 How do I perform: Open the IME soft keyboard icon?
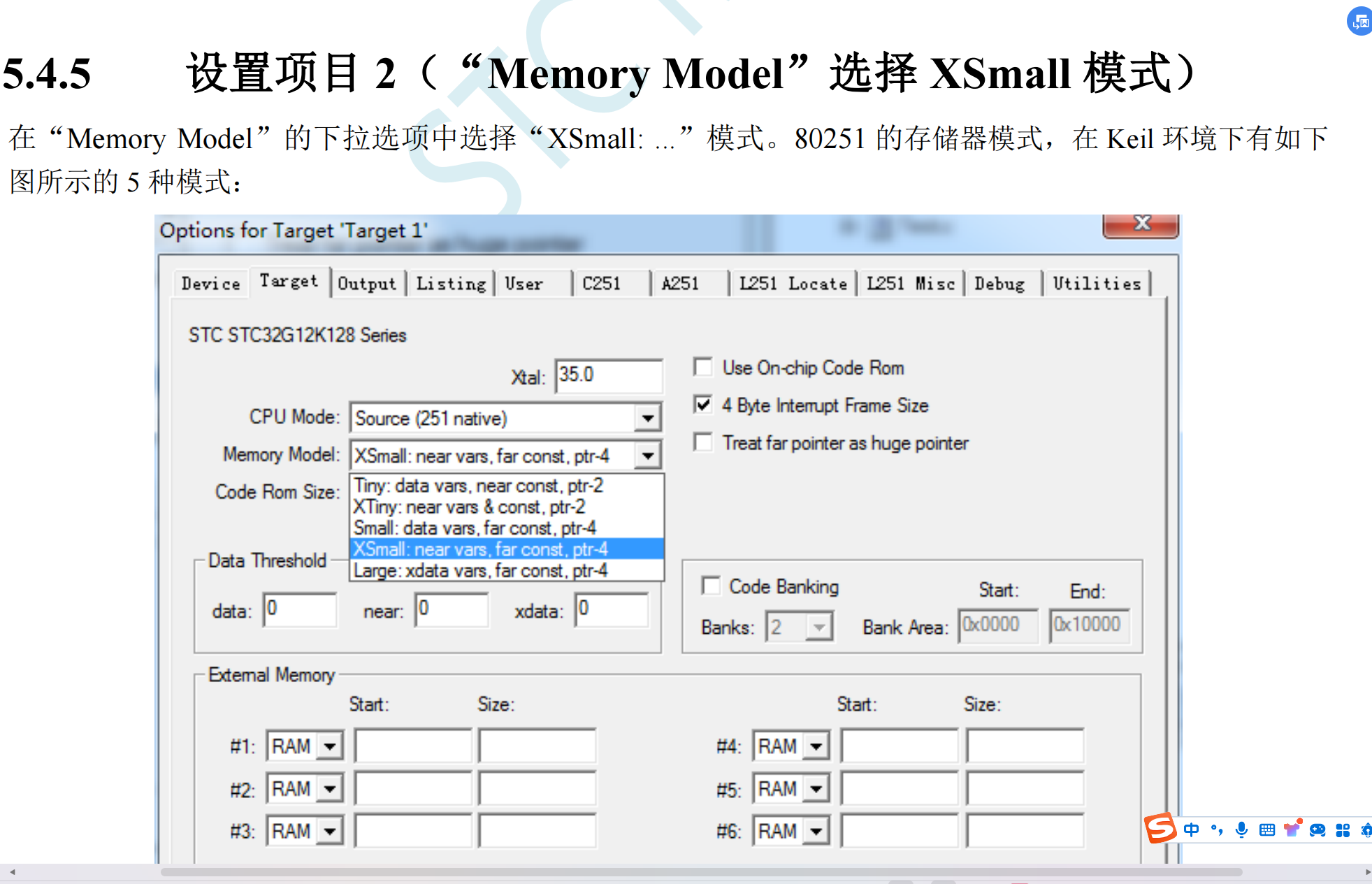(x=1267, y=829)
